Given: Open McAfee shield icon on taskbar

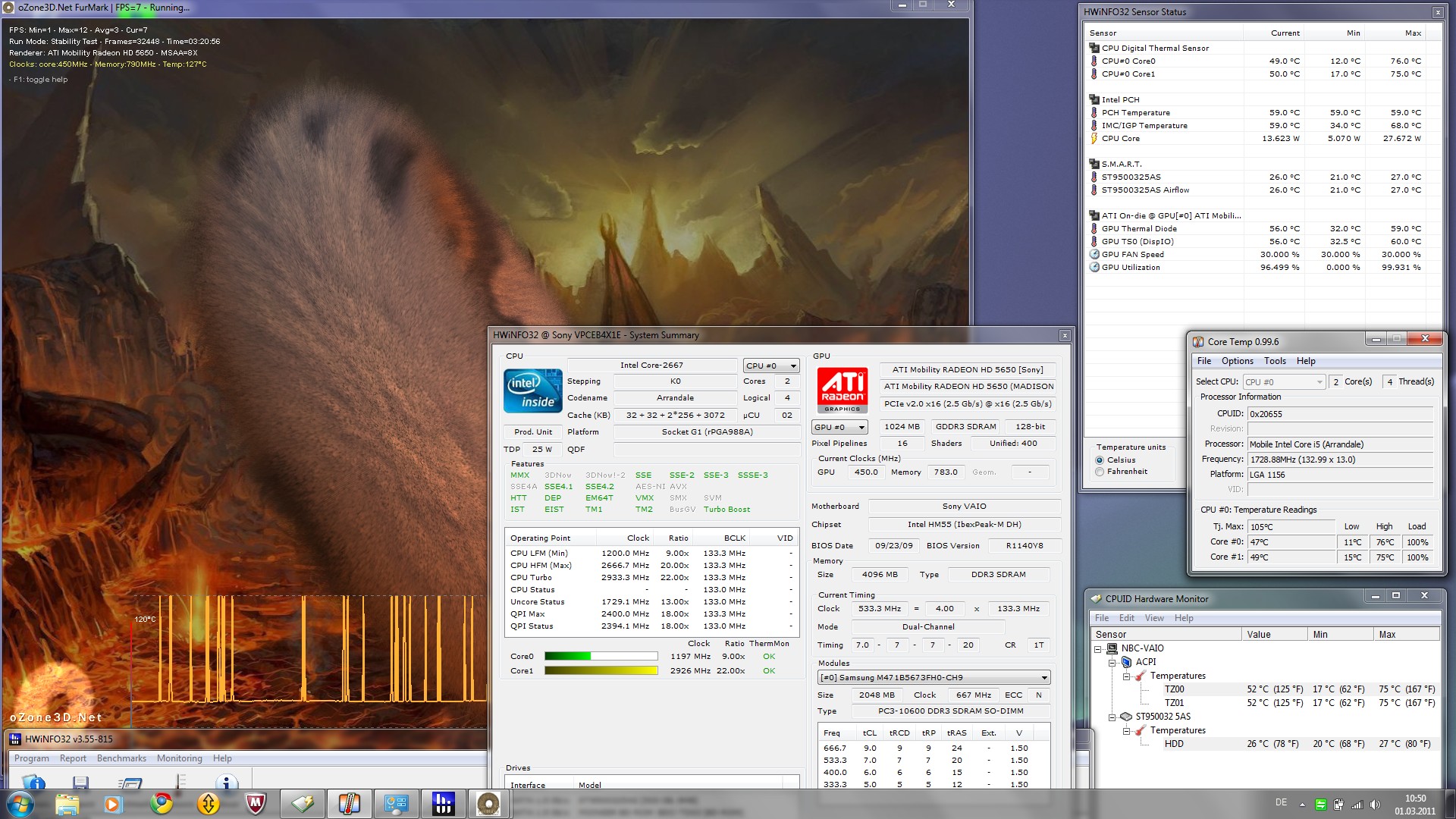Looking at the screenshot, I should tap(256, 804).
